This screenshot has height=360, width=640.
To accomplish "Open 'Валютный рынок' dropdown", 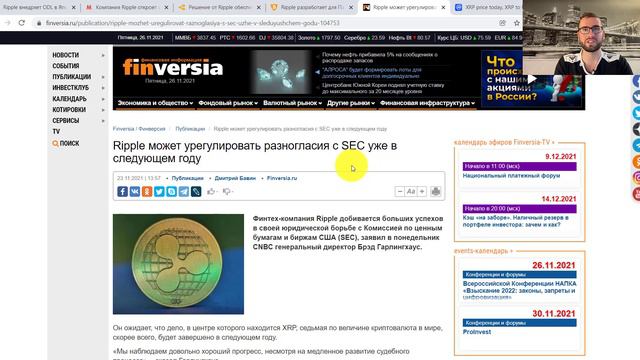I will coord(292,103).
